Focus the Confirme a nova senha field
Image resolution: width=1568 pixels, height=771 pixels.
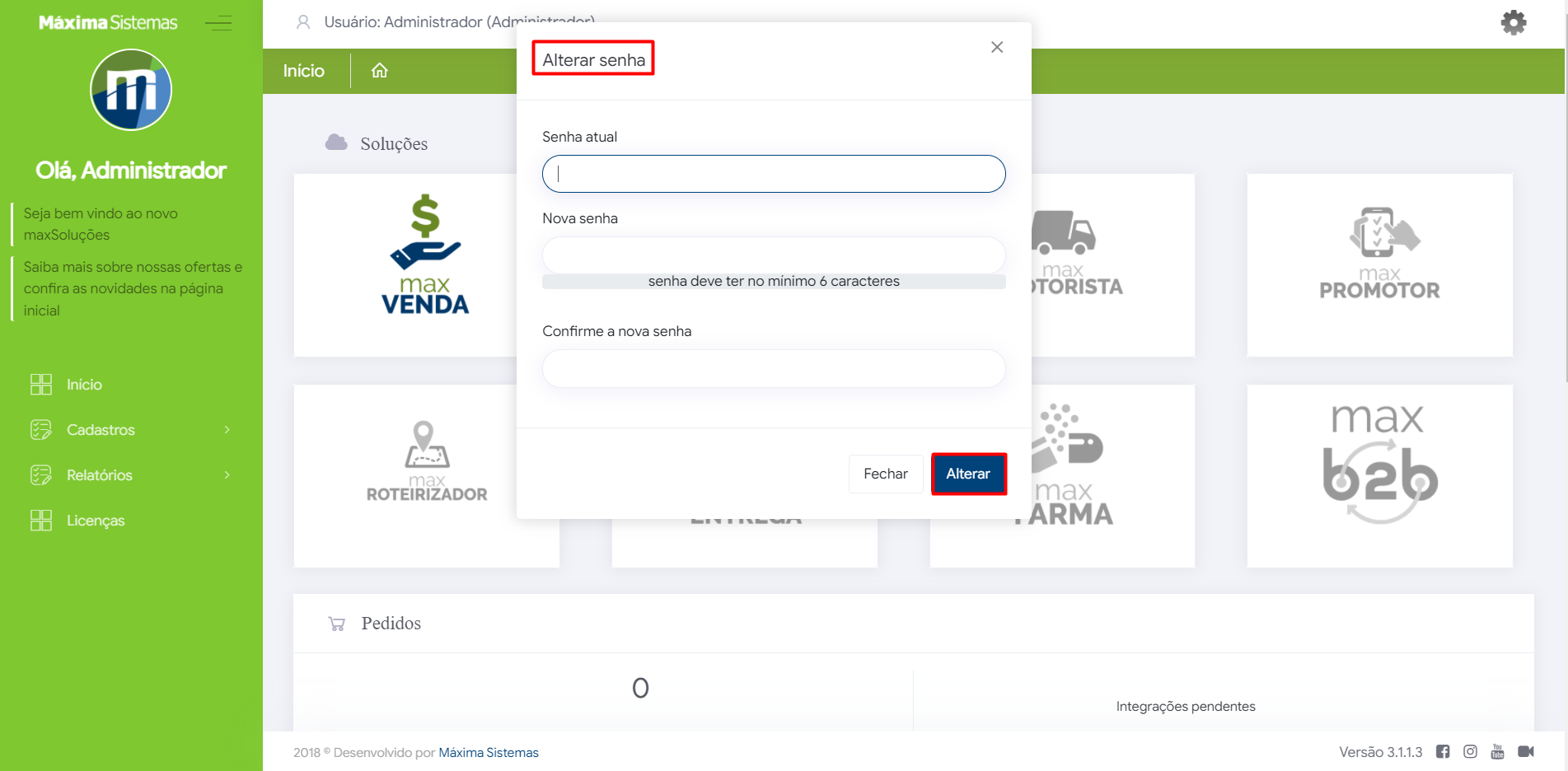click(774, 368)
